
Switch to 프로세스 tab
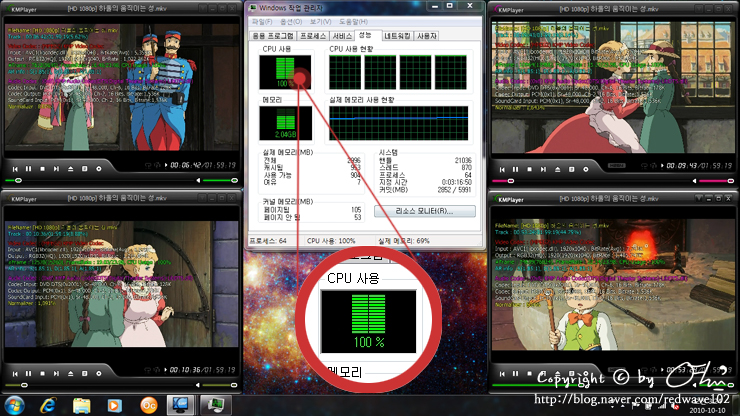point(313,36)
